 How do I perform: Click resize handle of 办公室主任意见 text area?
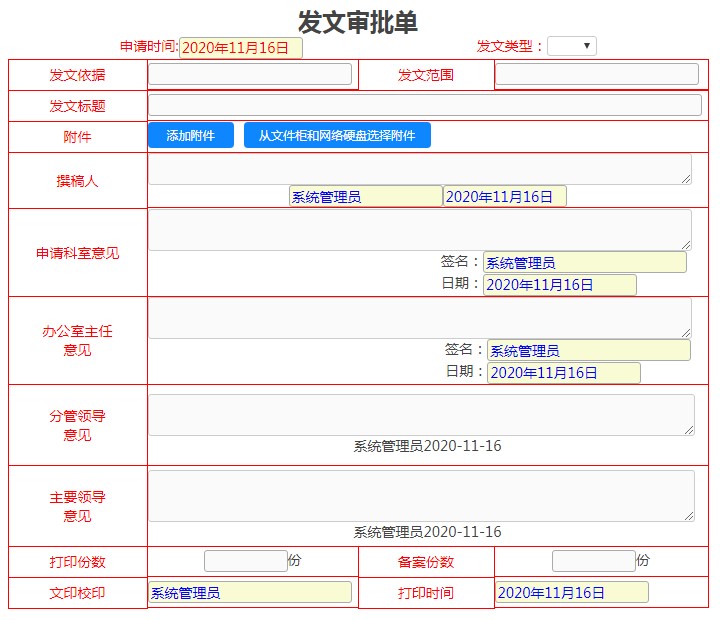click(686, 334)
